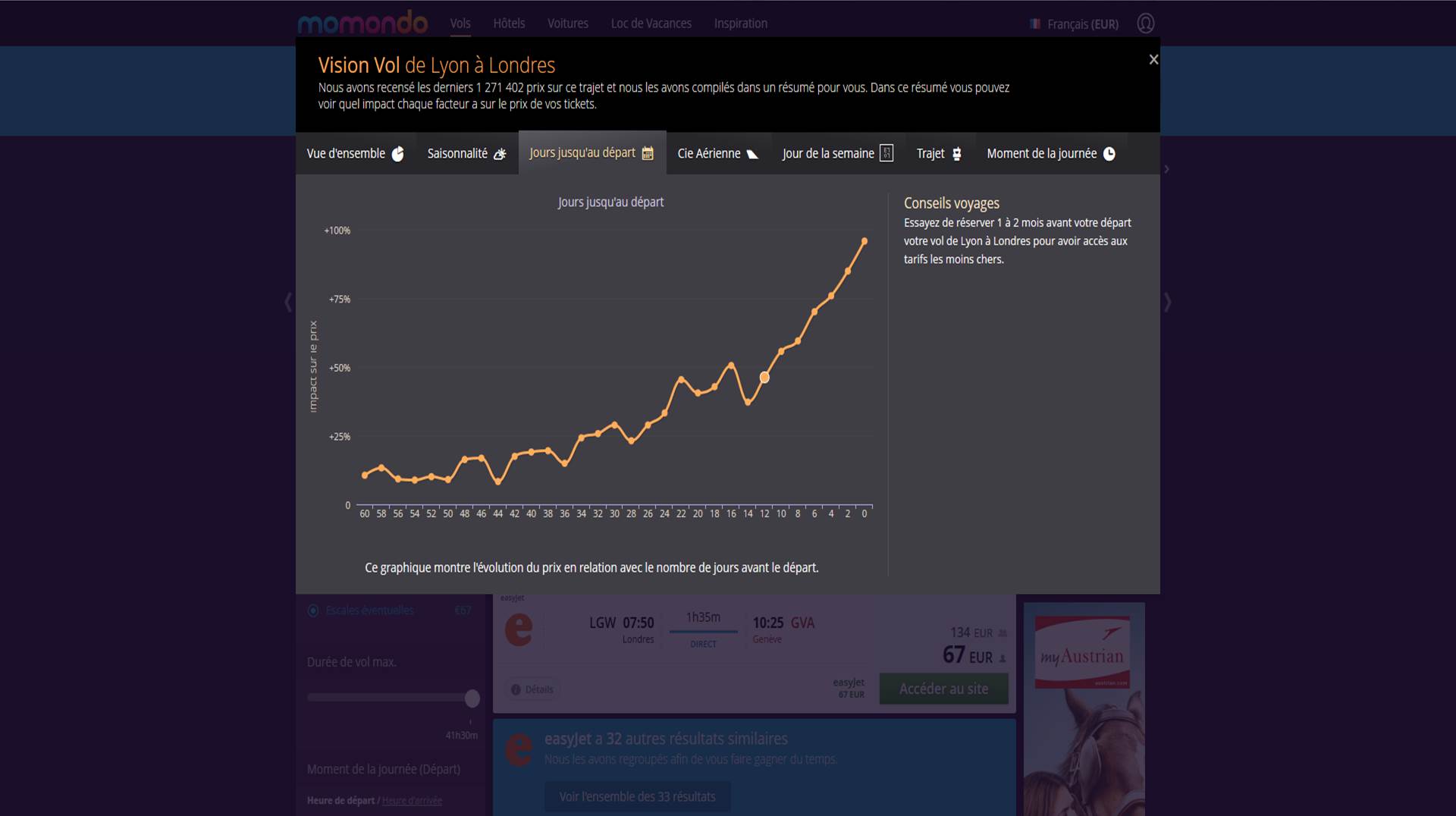Screen dimensions: 1456x816
Task: Open the Hôtels menu item
Action: (x=509, y=24)
